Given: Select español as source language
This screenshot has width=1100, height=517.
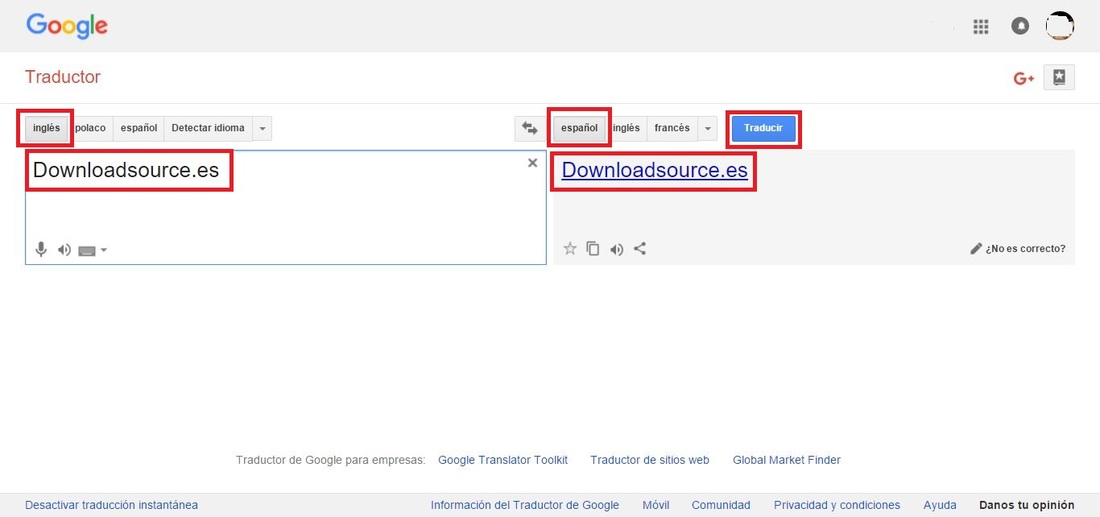Looking at the screenshot, I should tap(138, 128).
